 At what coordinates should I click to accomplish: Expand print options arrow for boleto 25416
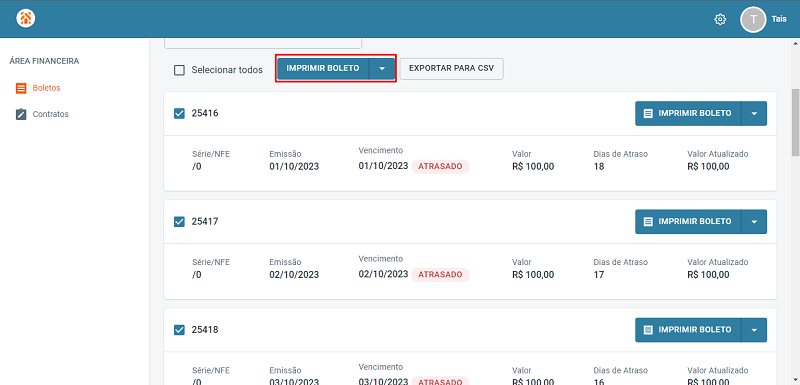point(754,113)
